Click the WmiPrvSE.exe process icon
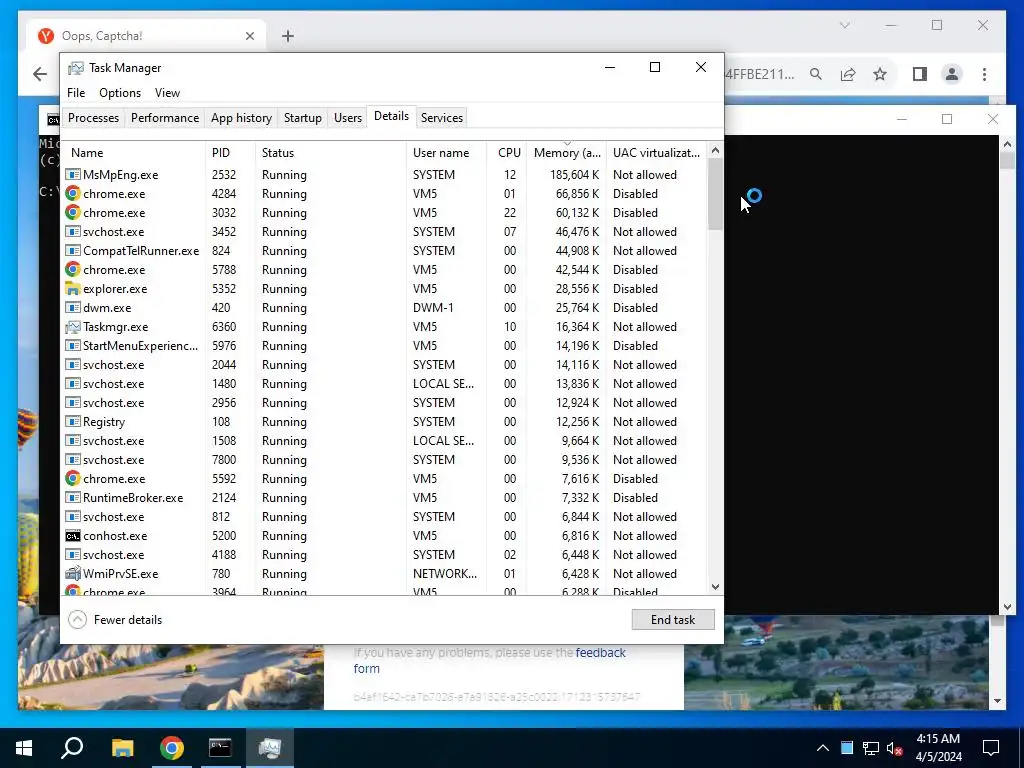The height and width of the screenshot is (768, 1024). (73, 574)
